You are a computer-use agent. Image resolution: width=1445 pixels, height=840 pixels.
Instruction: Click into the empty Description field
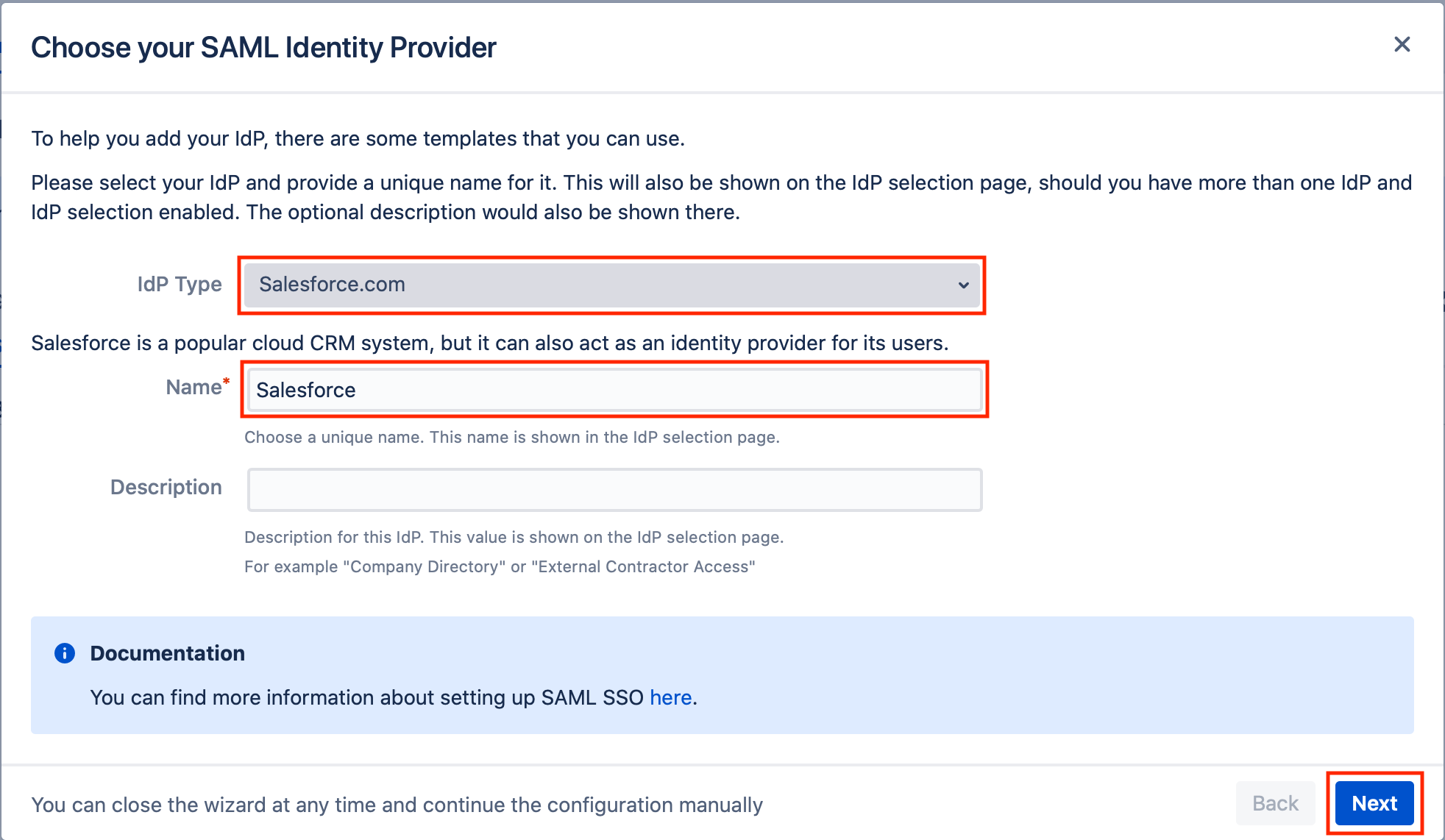614,489
